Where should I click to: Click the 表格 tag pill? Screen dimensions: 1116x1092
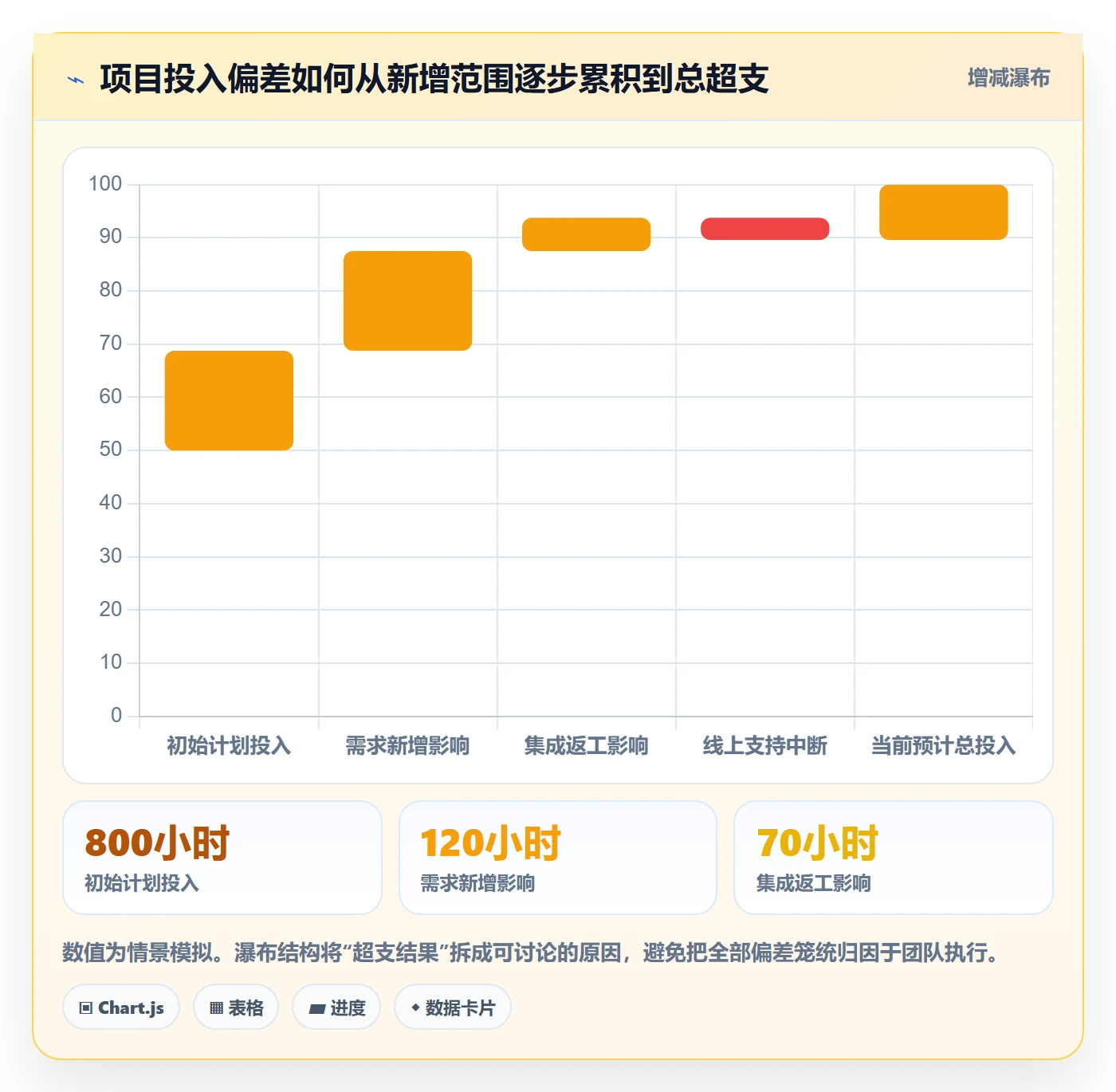[x=236, y=1008]
